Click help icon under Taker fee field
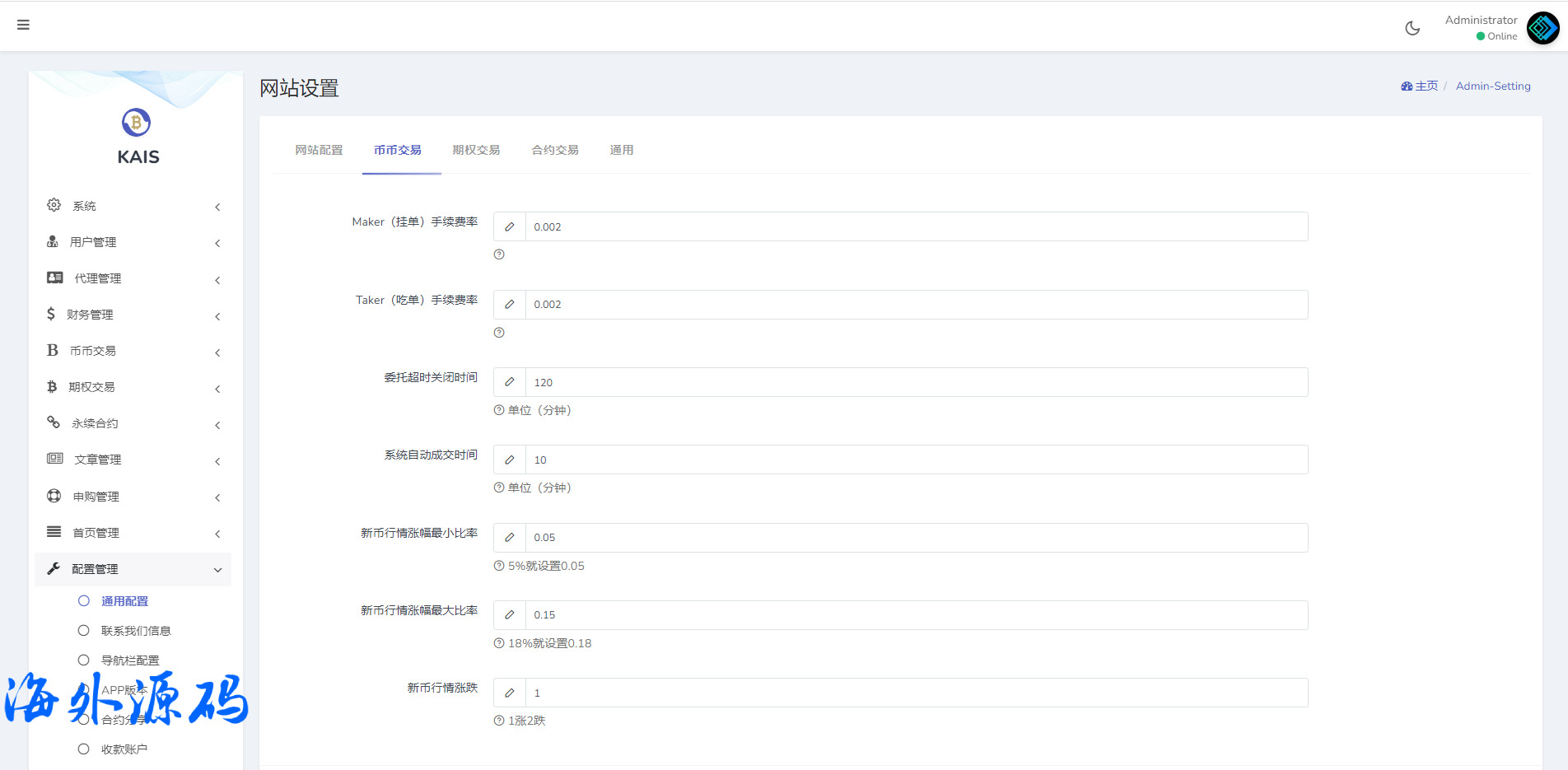Viewport: 1568px width, 770px height. point(499,333)
